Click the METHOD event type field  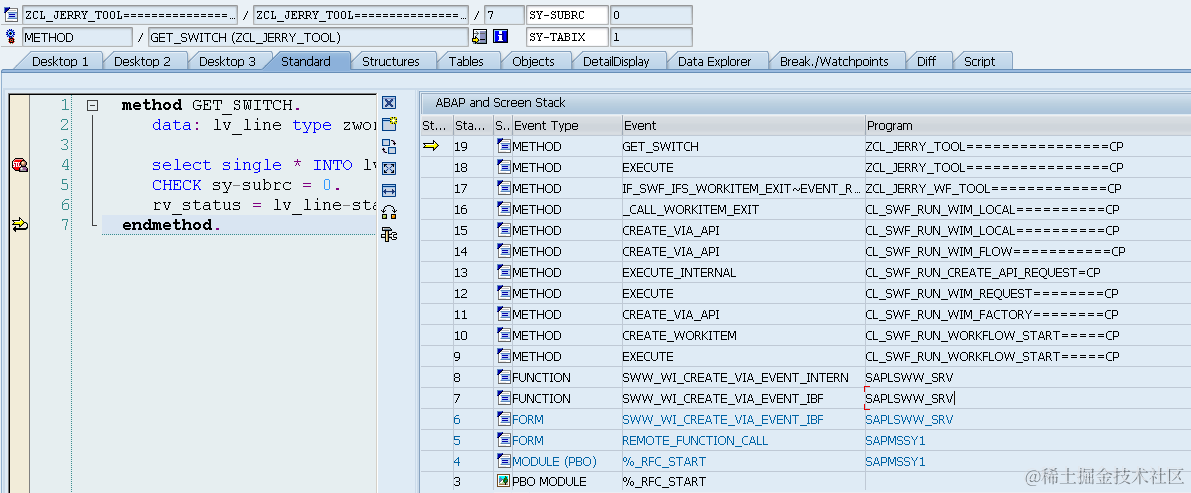tap(77, 36)
